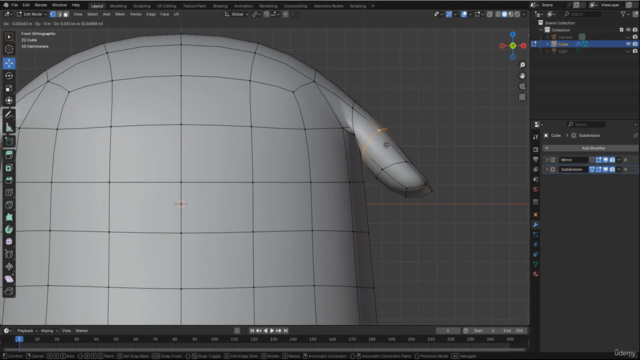Viewport: 640px width, 360px height.
Task: Toggle Mirror modifier viewport display
Action: pos(605,160)
